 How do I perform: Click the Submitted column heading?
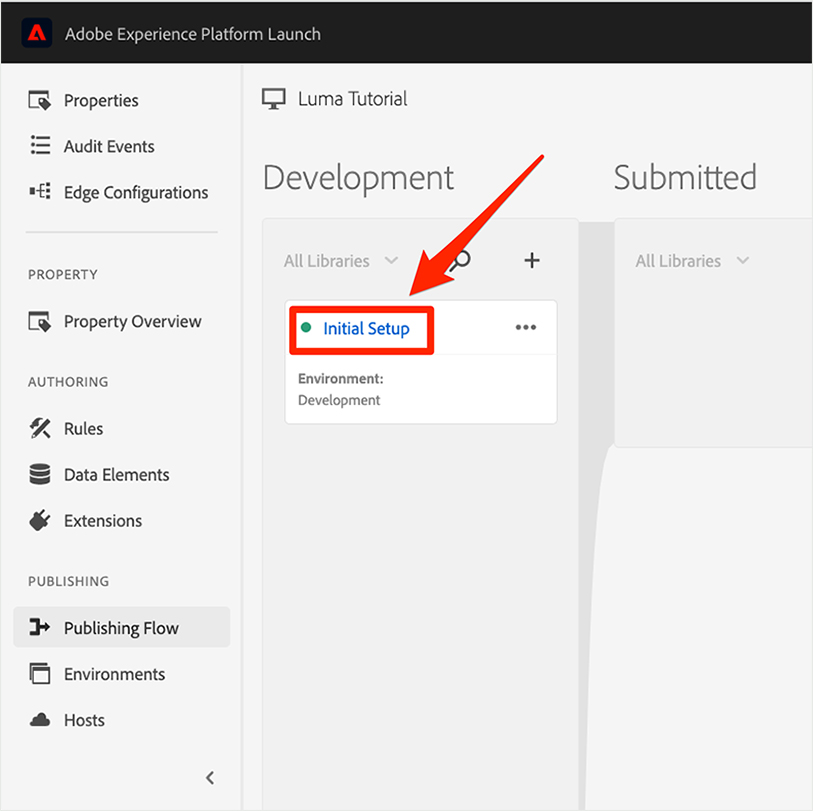pyautogui.click(x=685, y=177)
